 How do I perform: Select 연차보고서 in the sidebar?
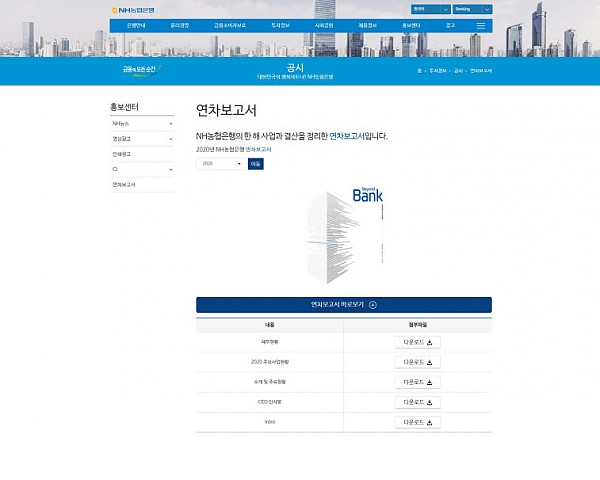click(142, 184)
